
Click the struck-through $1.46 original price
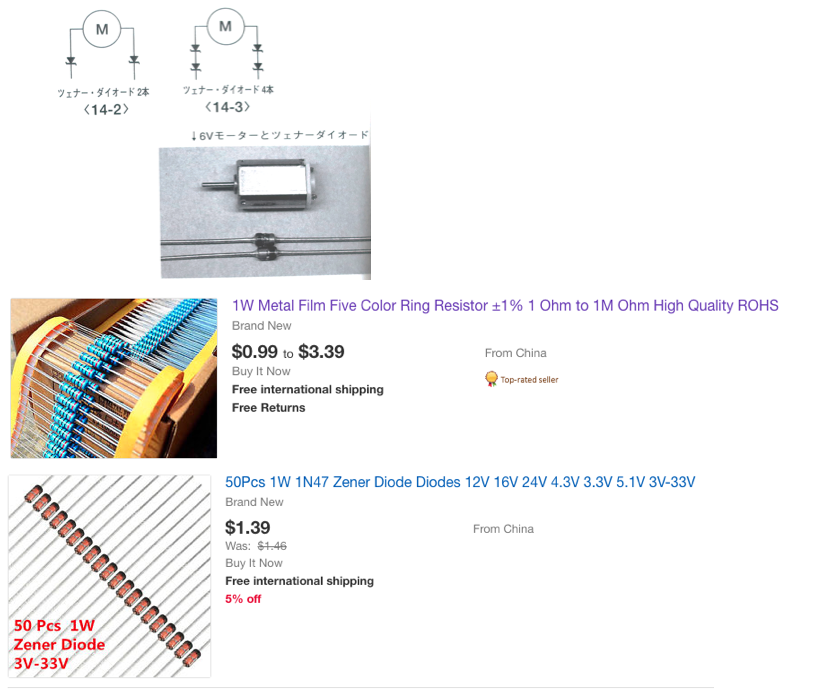coord(272,546)
